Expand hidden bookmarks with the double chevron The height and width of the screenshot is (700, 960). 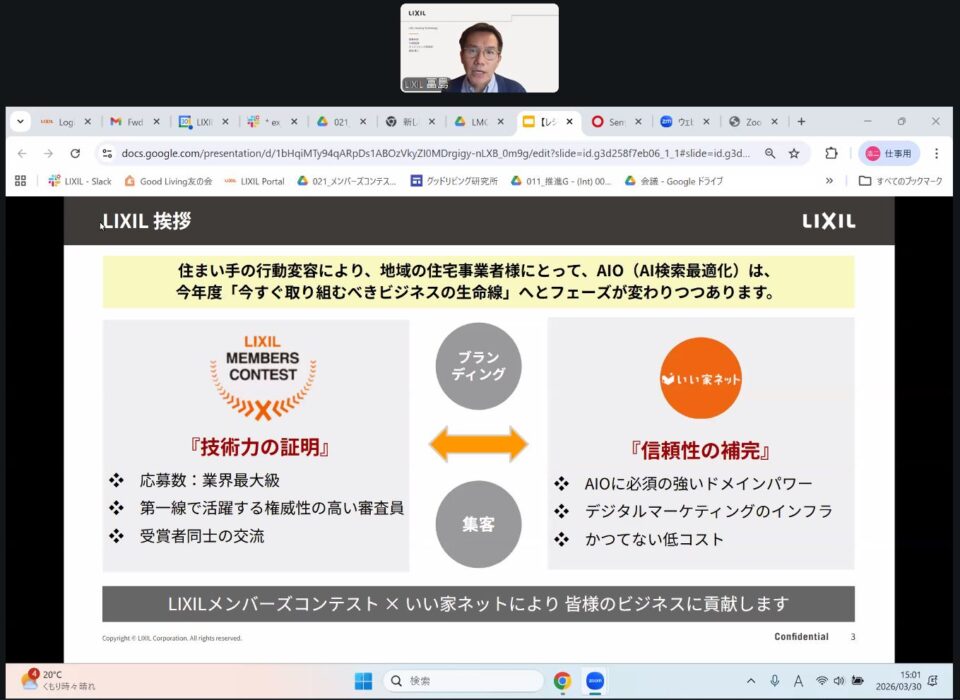pyautogui.click(x=829, y=181)
